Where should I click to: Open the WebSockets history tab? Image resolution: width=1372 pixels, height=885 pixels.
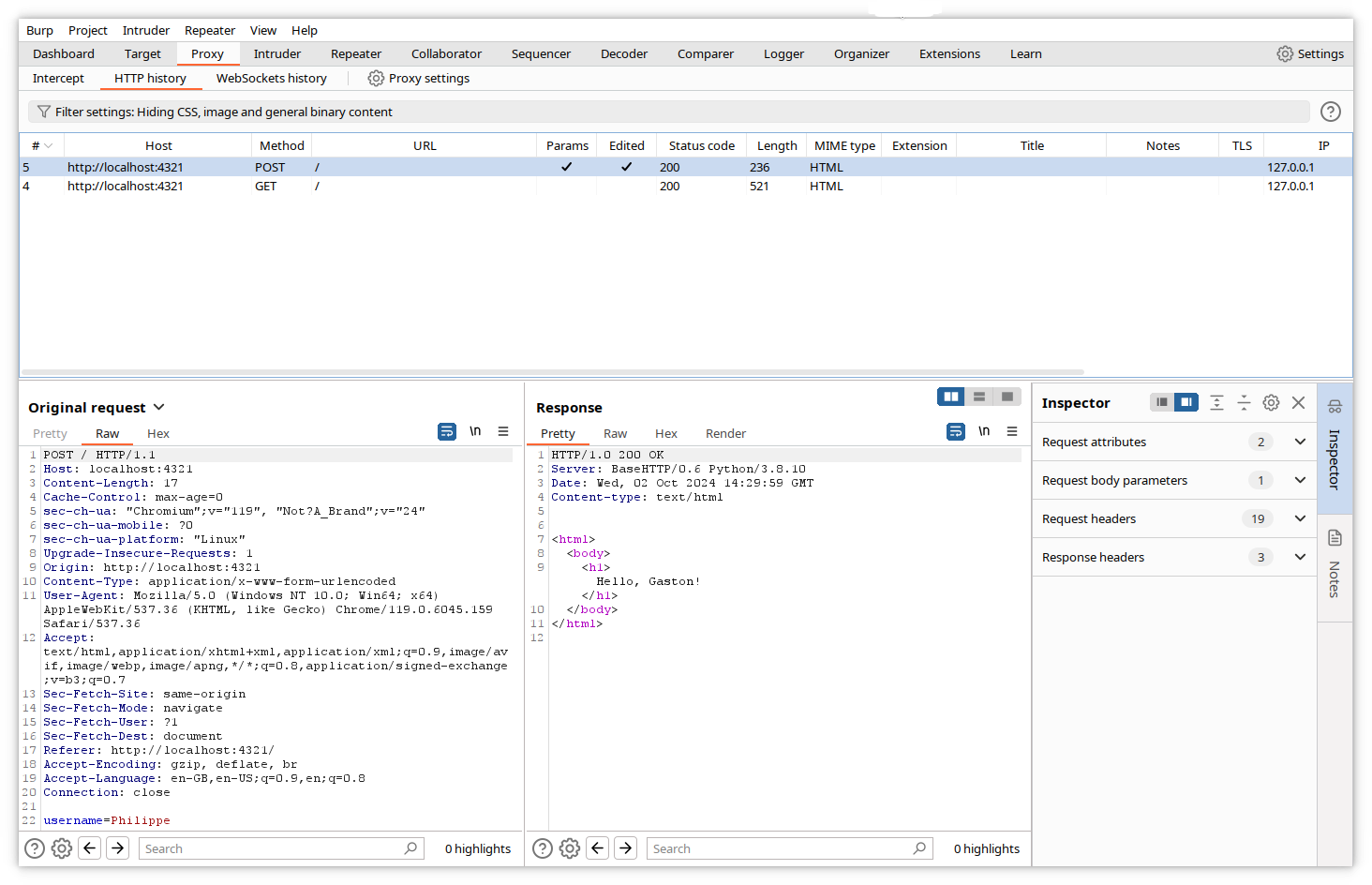pyautogui.click(x=271, y=78)
